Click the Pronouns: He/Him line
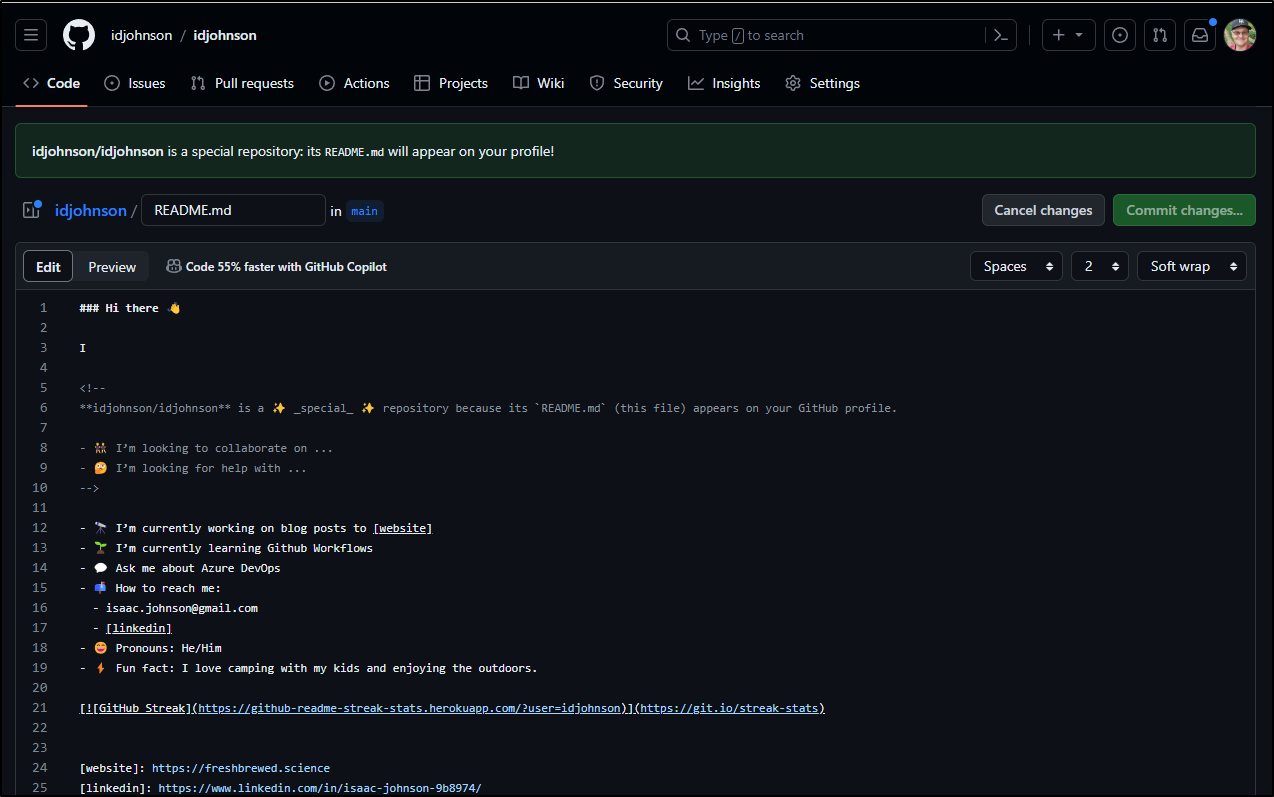Image resolution: width=1274 pixels, height=797 pixels. click(151, 648)
